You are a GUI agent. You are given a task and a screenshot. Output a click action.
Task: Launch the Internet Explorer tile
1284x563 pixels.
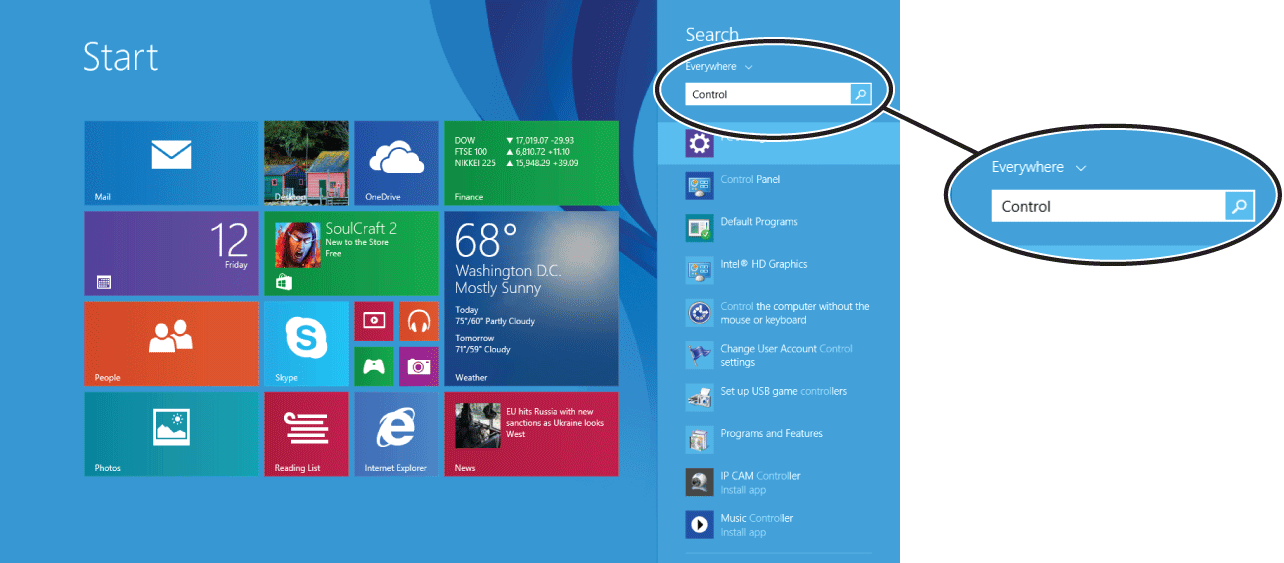click(396, 433)
